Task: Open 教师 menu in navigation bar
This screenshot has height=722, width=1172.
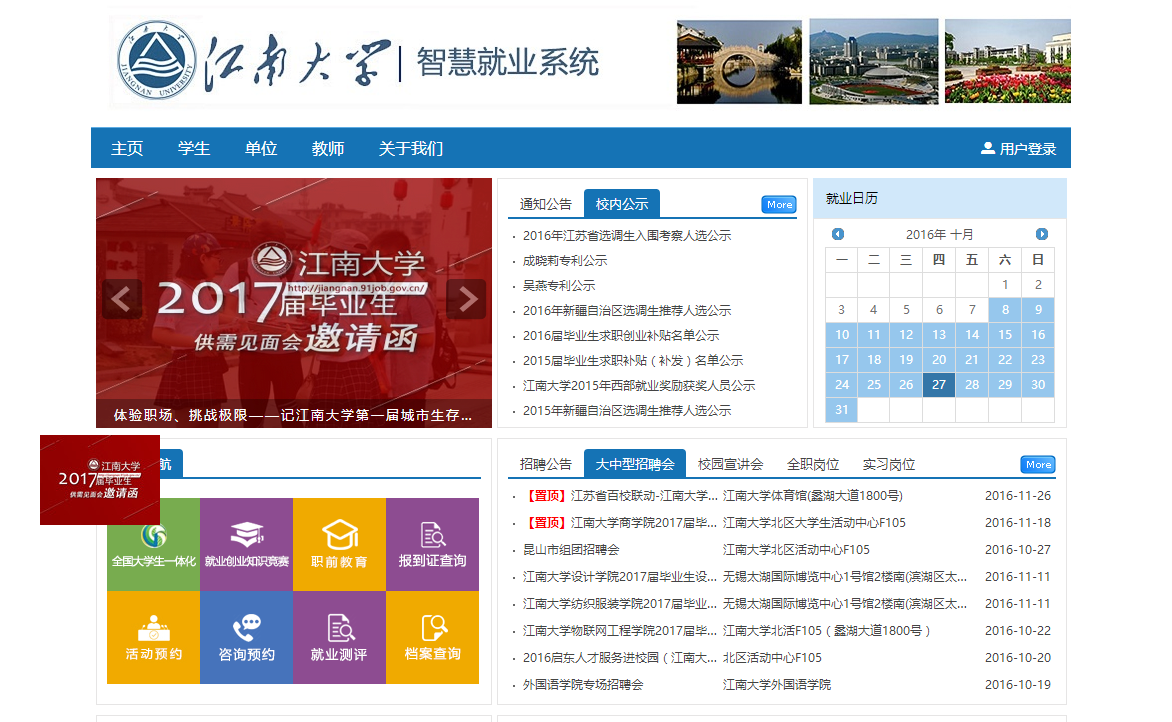Action: (327, 148)
